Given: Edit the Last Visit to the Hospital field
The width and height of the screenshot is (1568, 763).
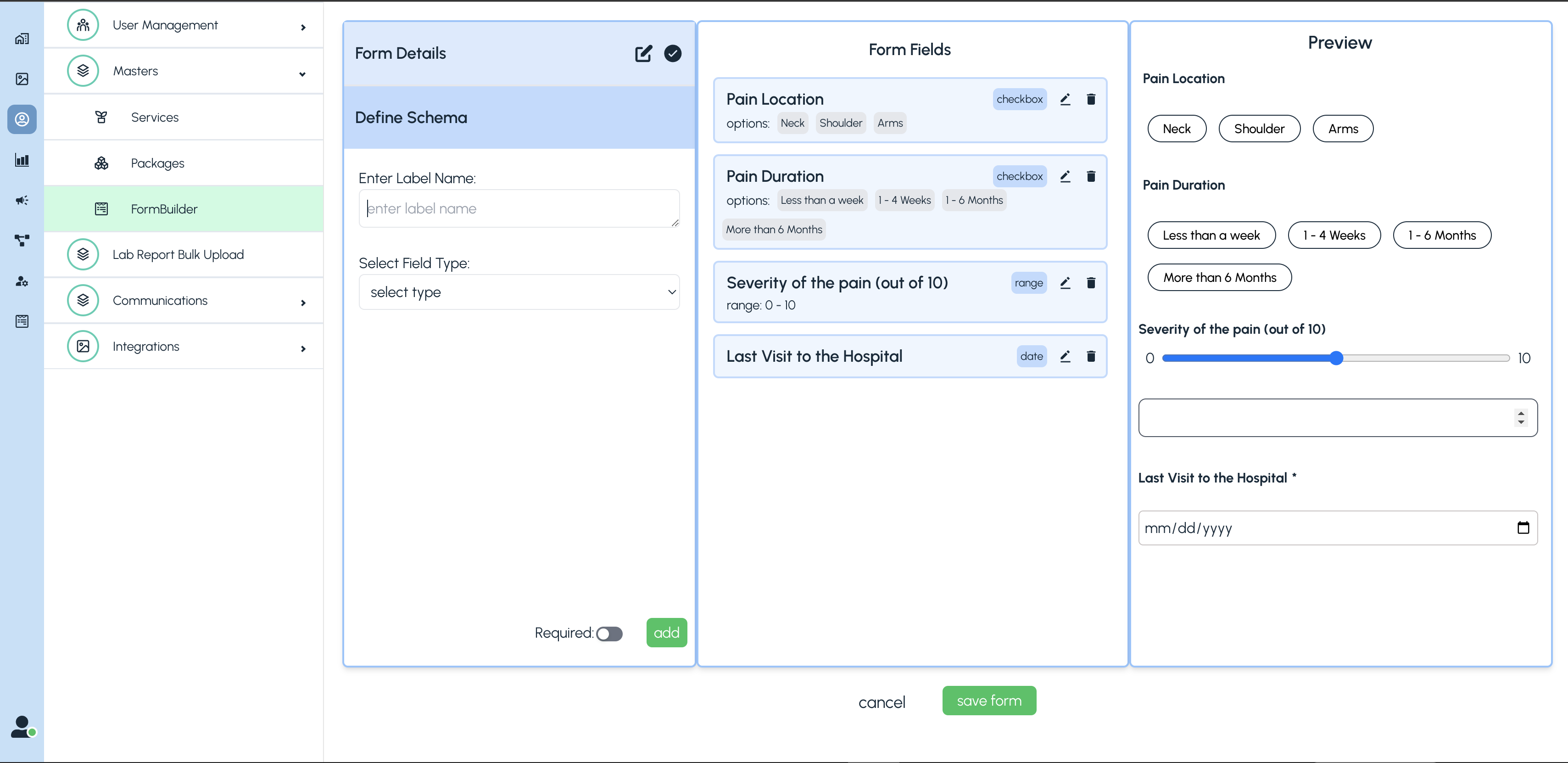Looking at the screenshot, I should pos(1065,357).
